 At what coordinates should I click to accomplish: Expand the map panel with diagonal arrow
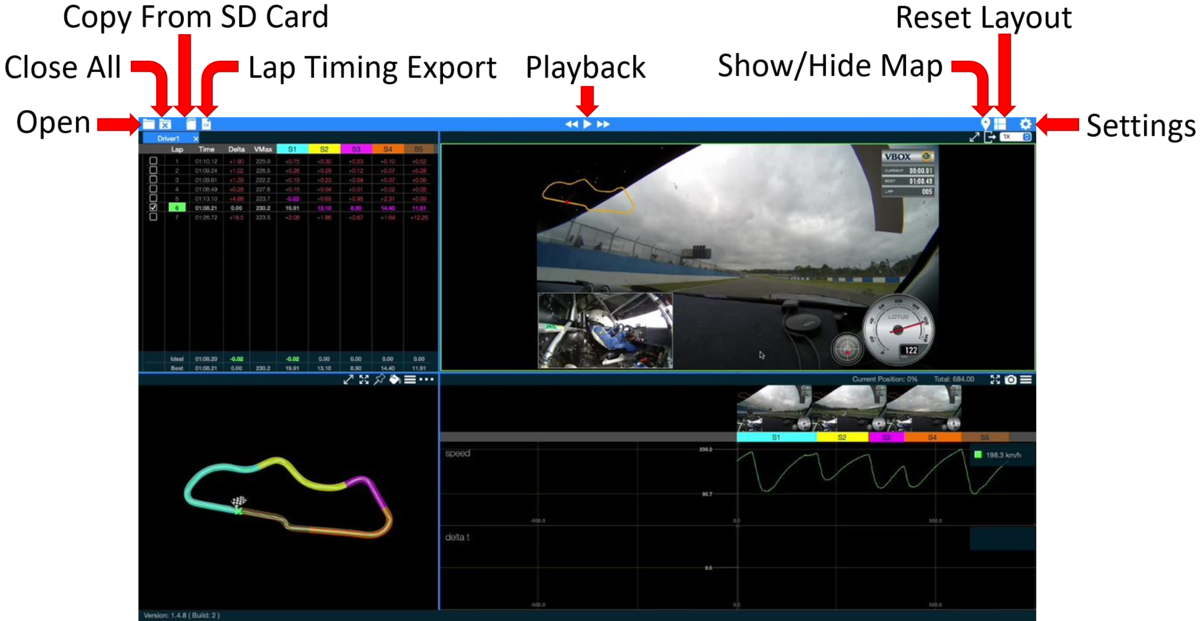tap(348, 380)
